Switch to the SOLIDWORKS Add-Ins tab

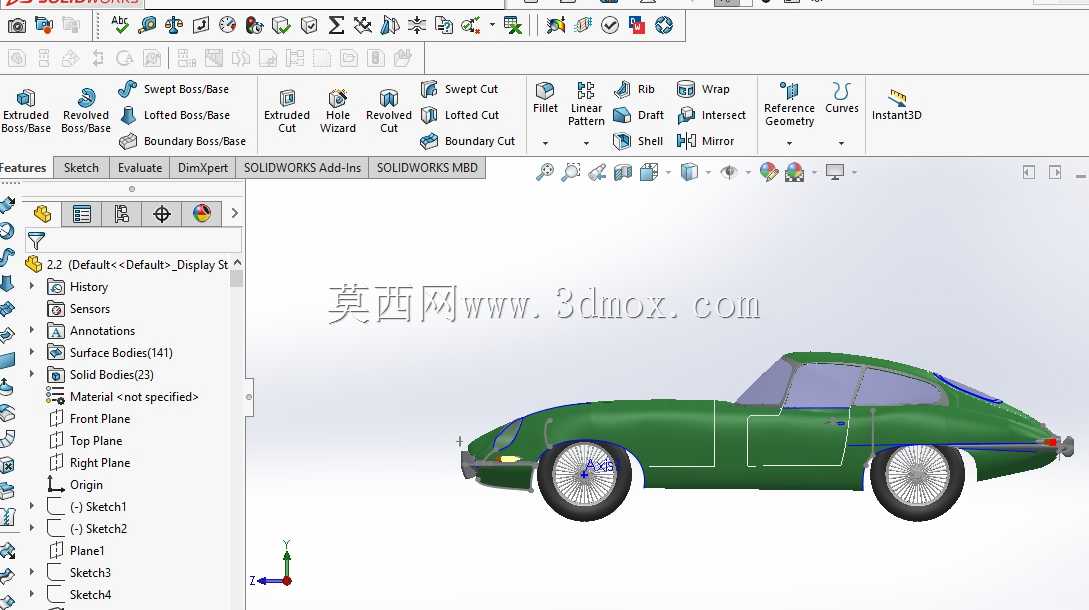(x=302, y=167)
